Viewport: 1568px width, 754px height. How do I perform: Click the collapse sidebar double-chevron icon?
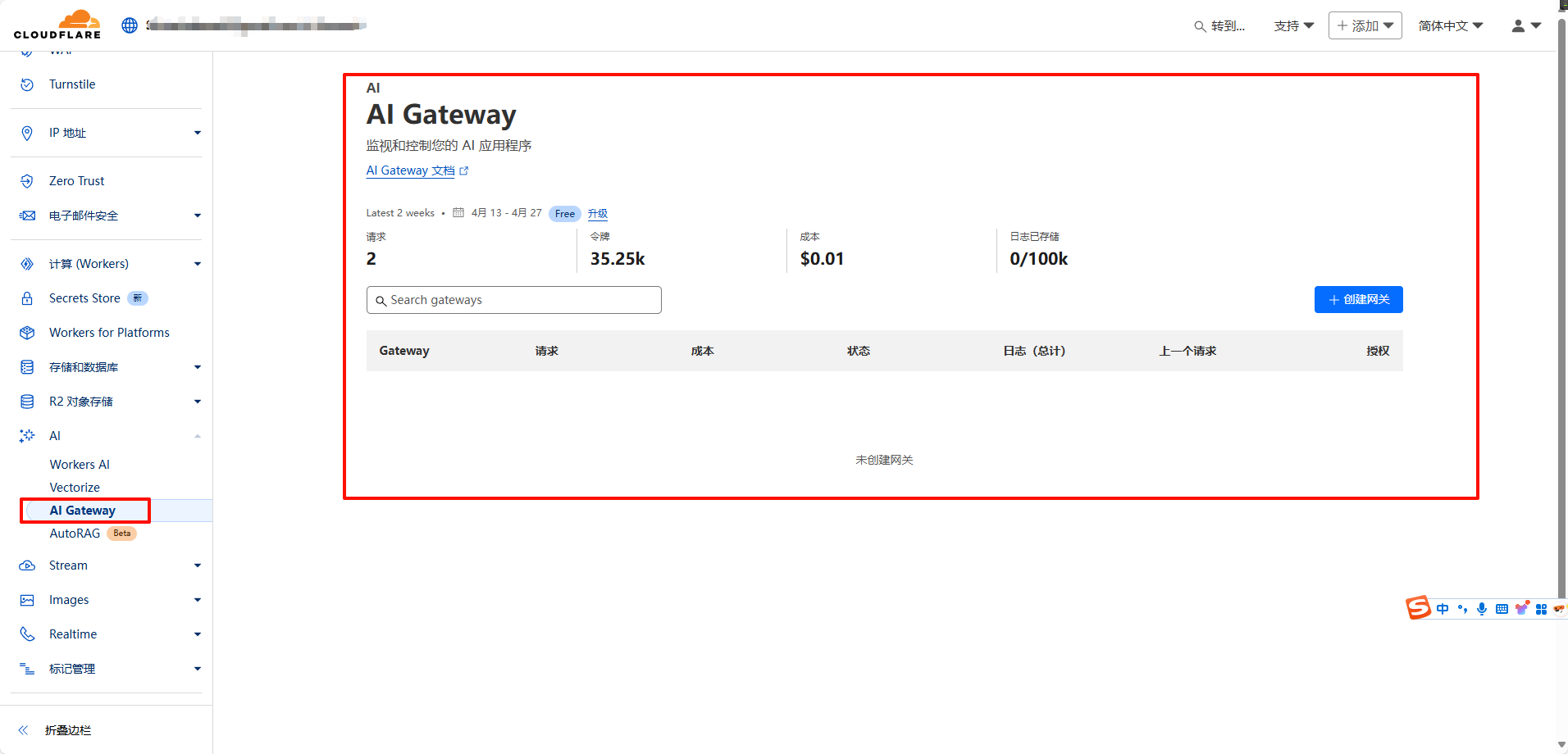23,730
